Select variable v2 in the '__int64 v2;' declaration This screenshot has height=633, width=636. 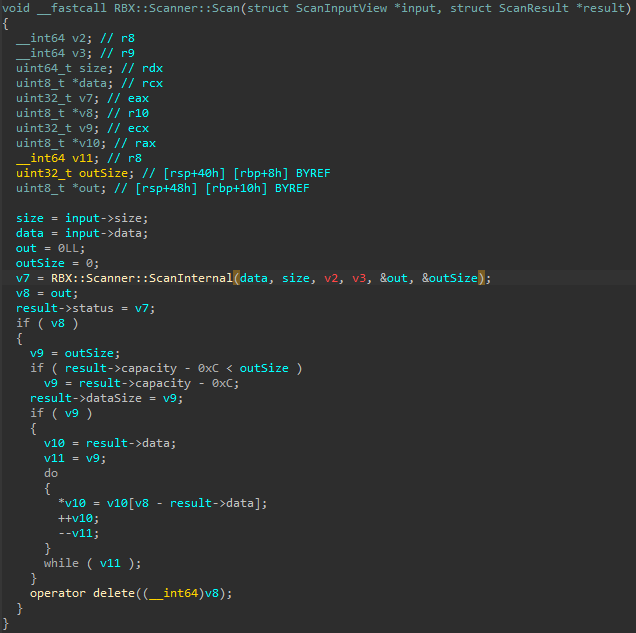click(79, 38)
